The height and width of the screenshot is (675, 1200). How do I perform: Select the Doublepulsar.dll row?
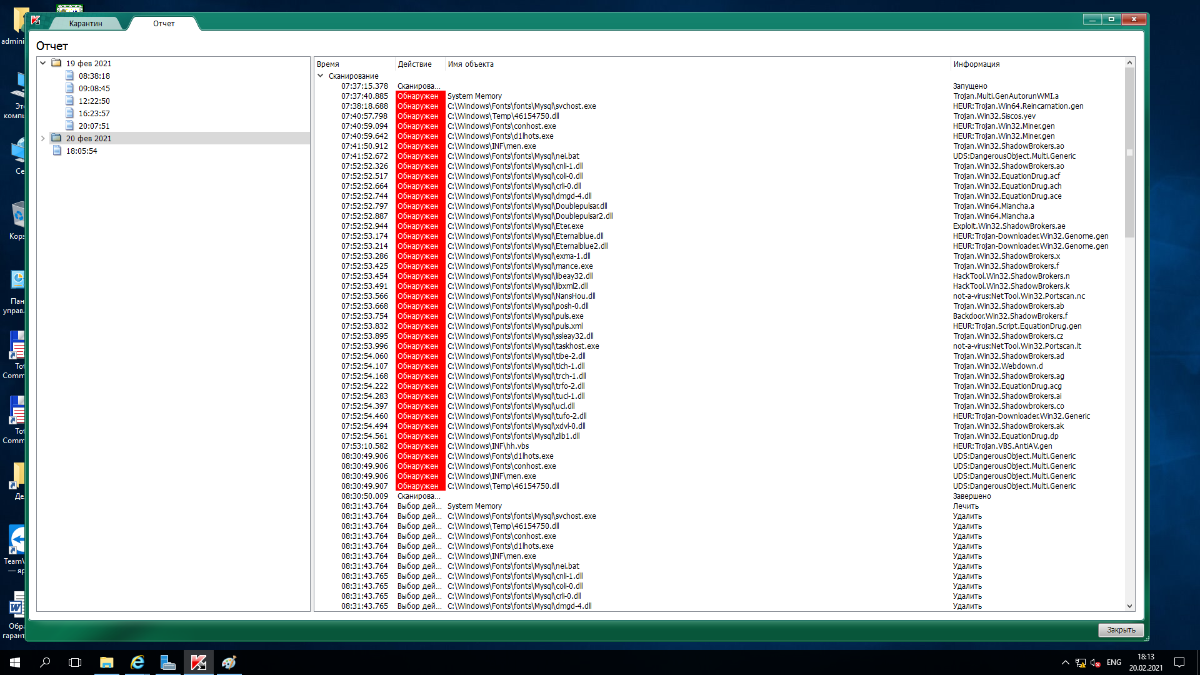pos(718,206)
